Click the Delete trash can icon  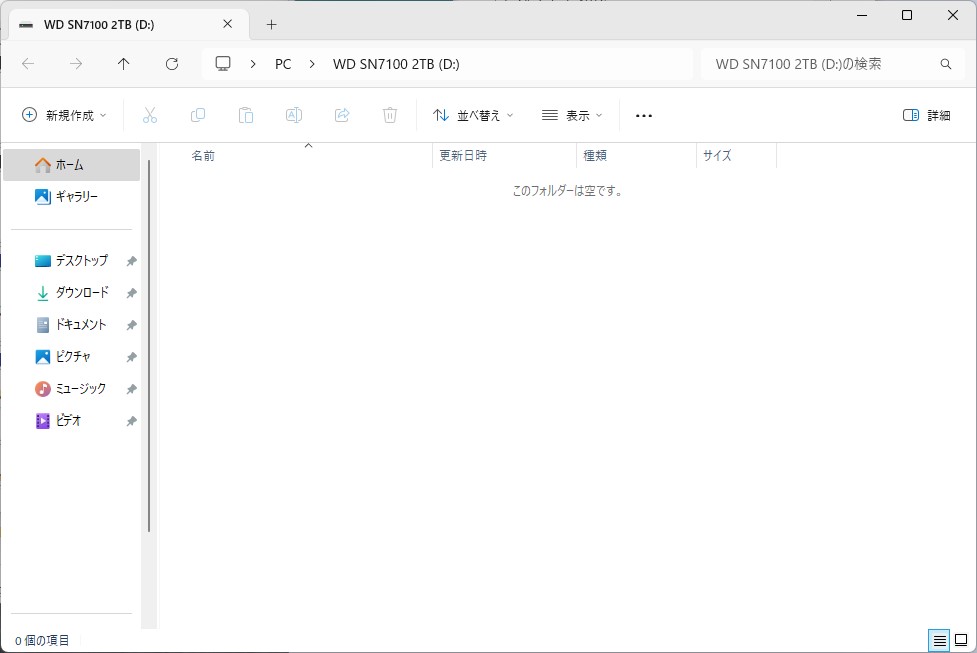[x=390, y=115]
